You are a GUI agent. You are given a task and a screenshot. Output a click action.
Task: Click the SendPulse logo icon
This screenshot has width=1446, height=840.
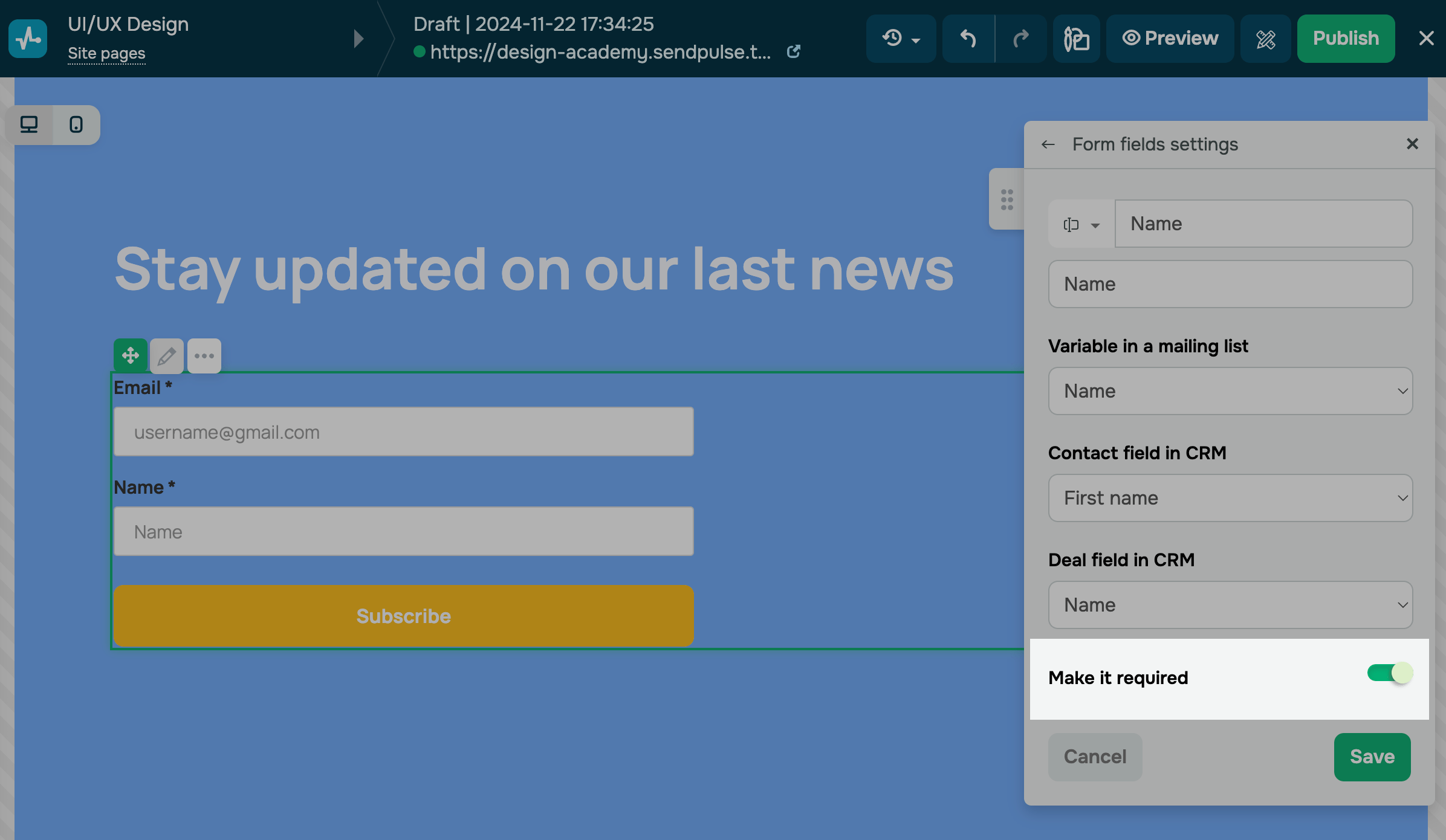click(x=28, y=39)
